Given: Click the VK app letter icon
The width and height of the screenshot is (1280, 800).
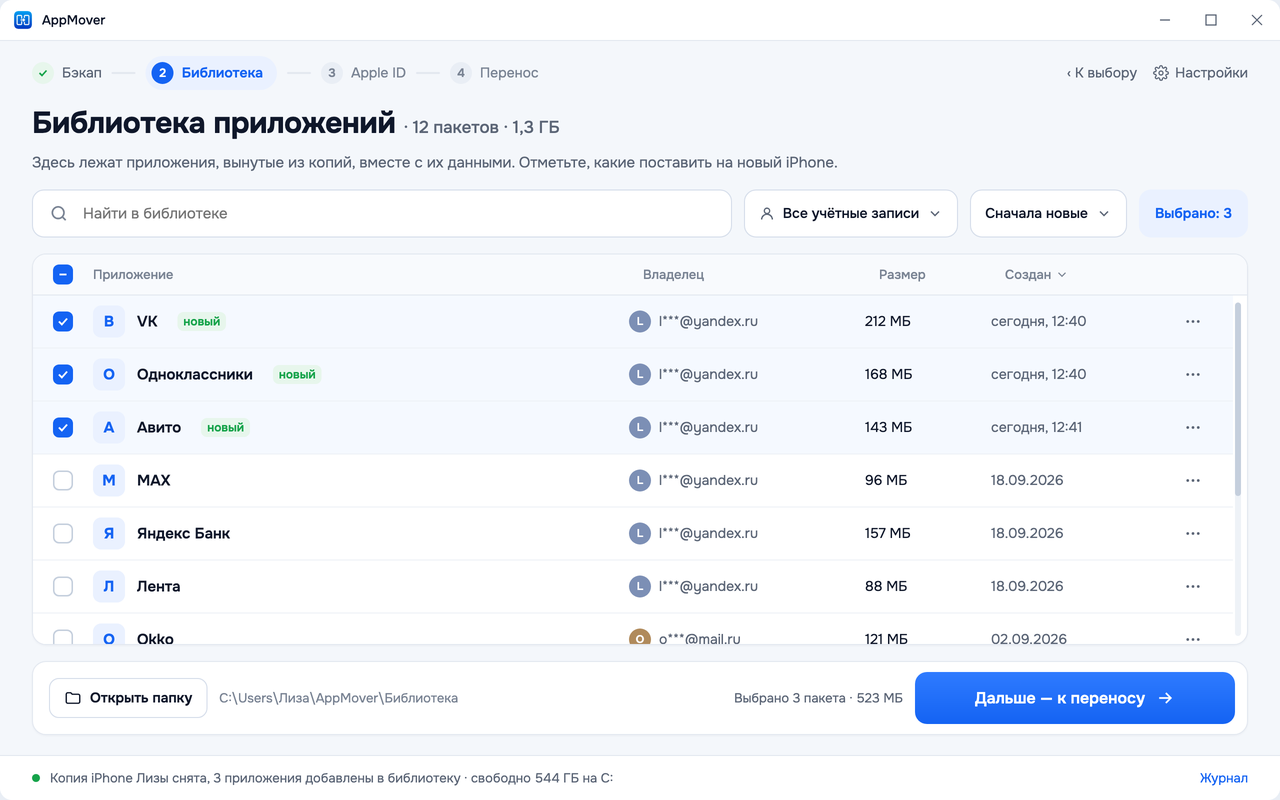Looking at the screenshot, I should point(109,322).
